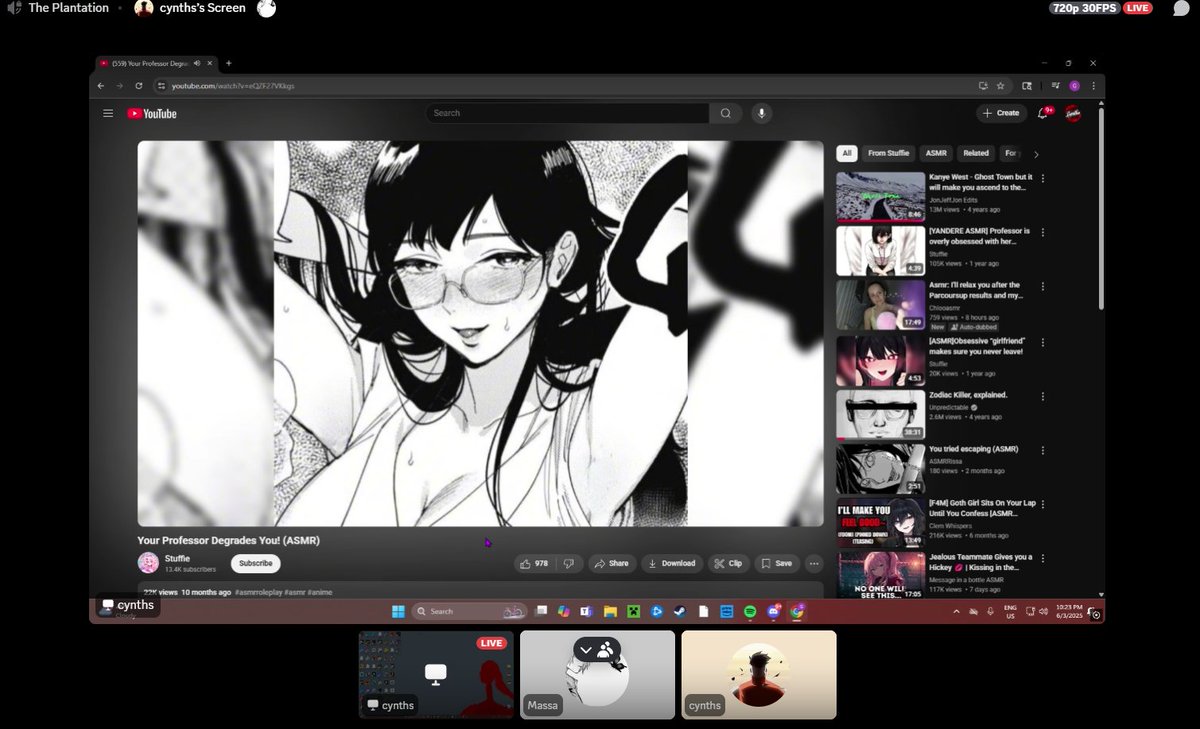The height and width of the screenshot is (729, 1200).
Task: Open the site information icon in address bar
Action: 161,86
